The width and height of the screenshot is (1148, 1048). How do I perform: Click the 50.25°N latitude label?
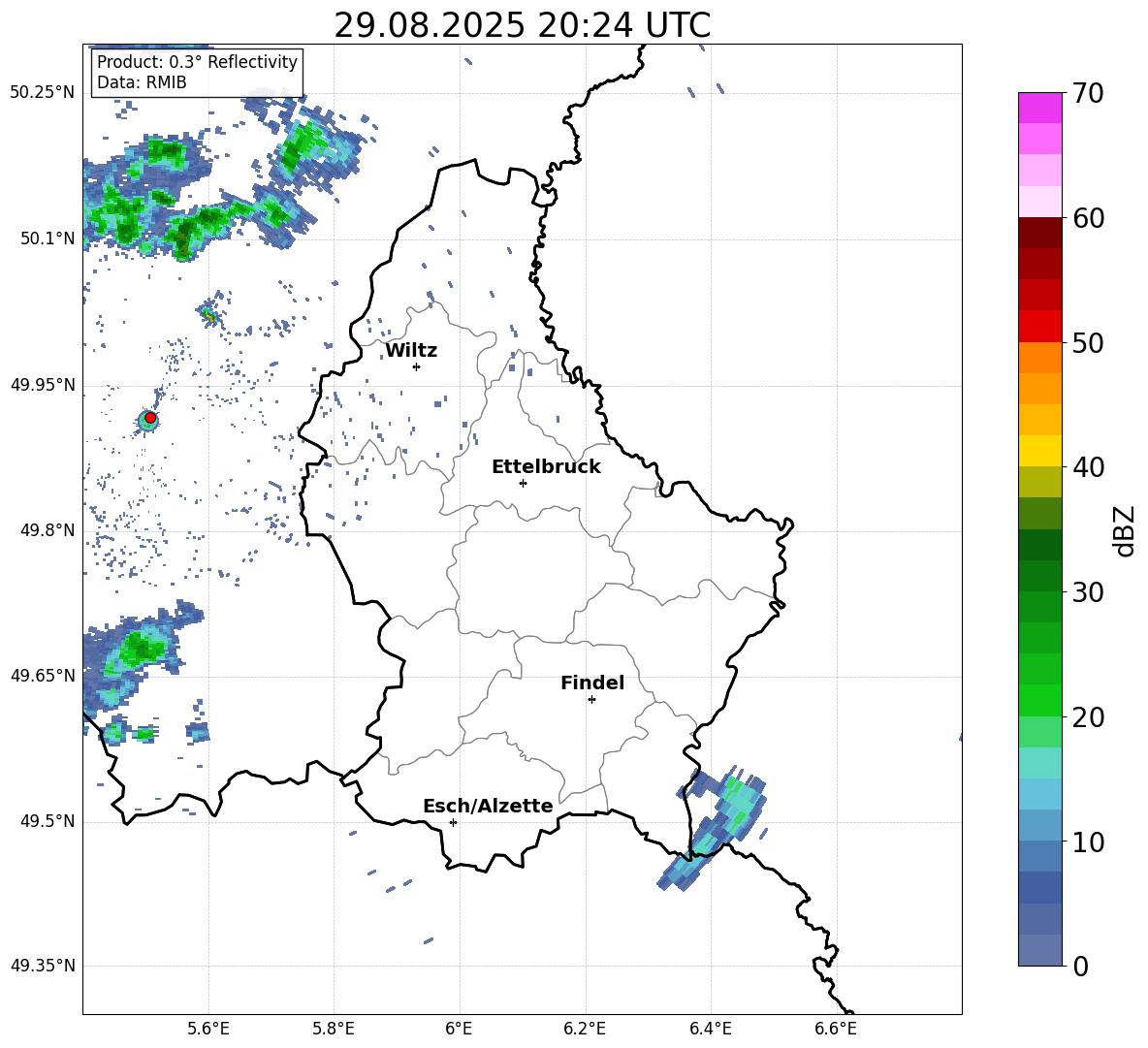(43, 93)
